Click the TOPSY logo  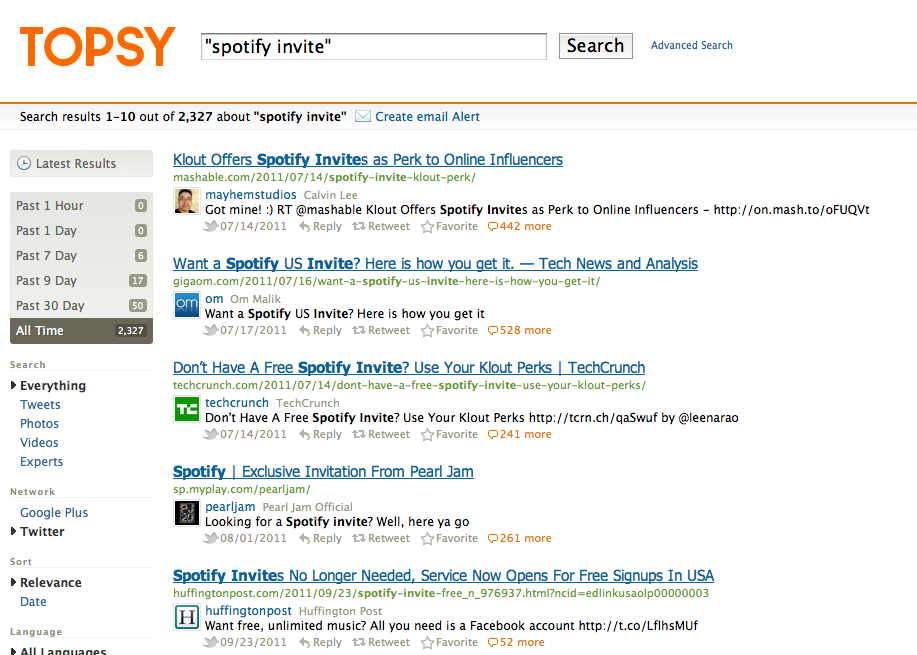pos(97,47)
